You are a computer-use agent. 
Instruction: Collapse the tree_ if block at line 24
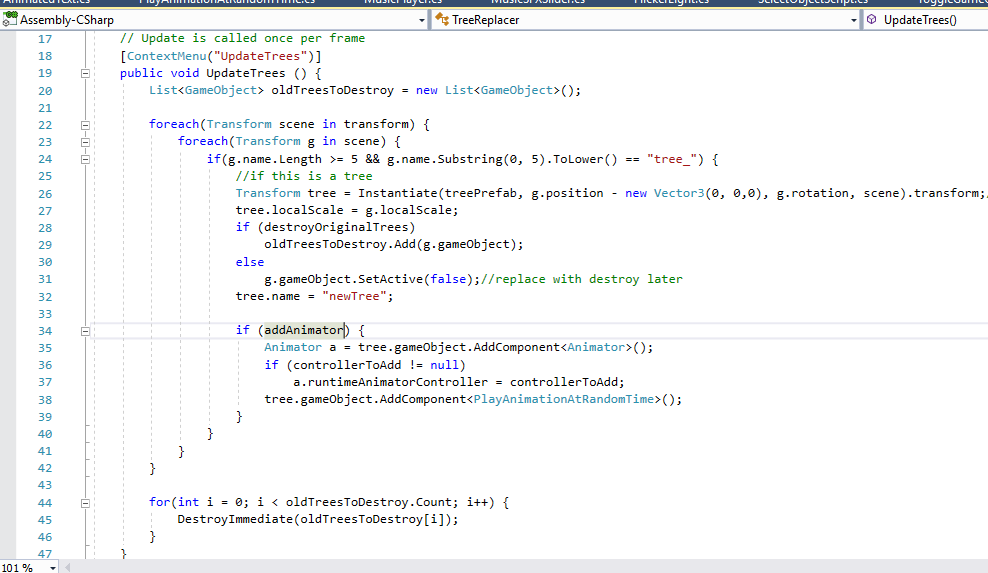click(x=85, y=159)
